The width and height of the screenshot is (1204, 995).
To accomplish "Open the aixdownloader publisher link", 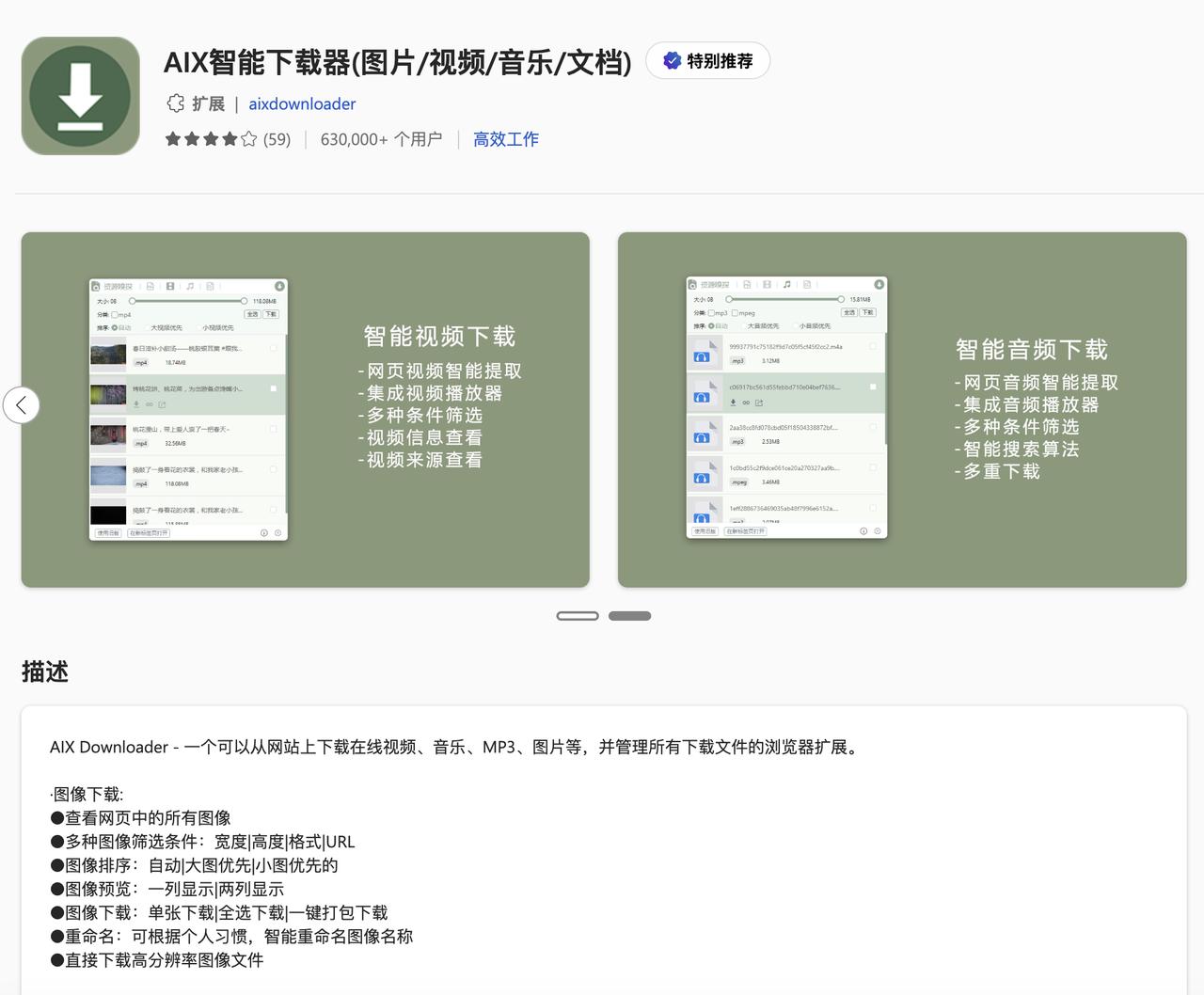I will [x=302, y=103].
